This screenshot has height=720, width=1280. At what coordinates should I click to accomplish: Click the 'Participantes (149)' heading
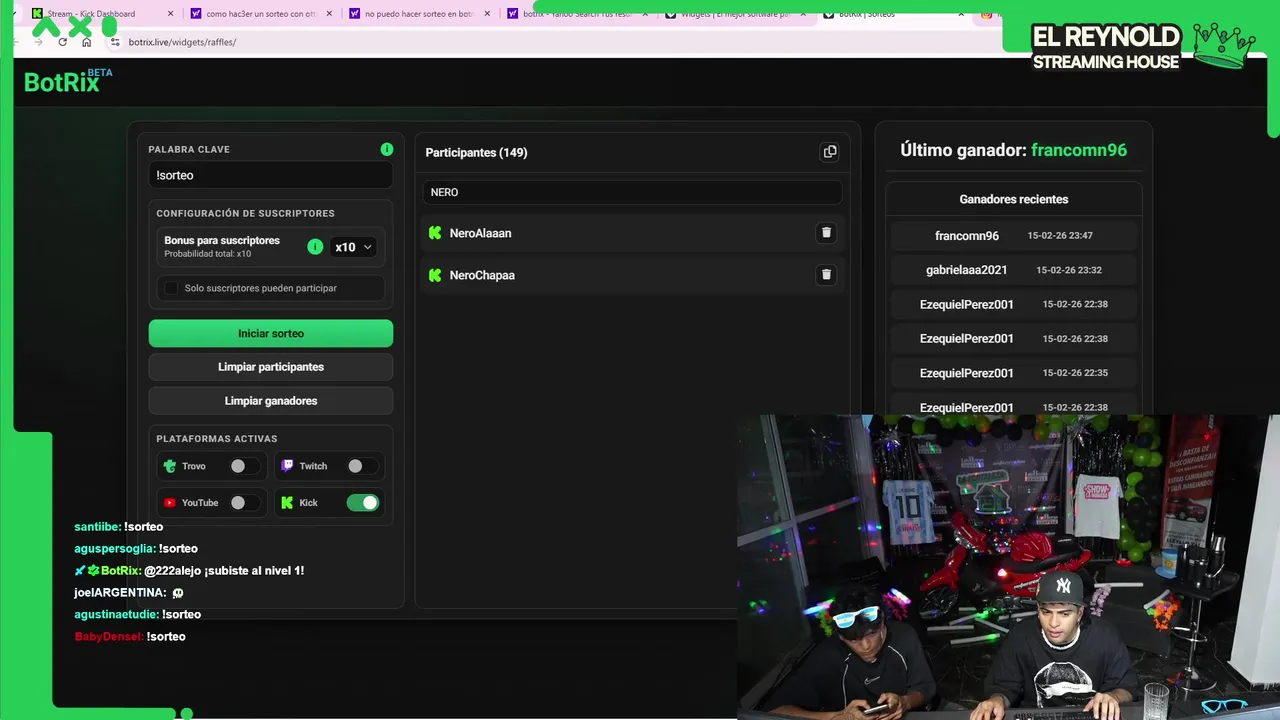[x=476, y=152]
